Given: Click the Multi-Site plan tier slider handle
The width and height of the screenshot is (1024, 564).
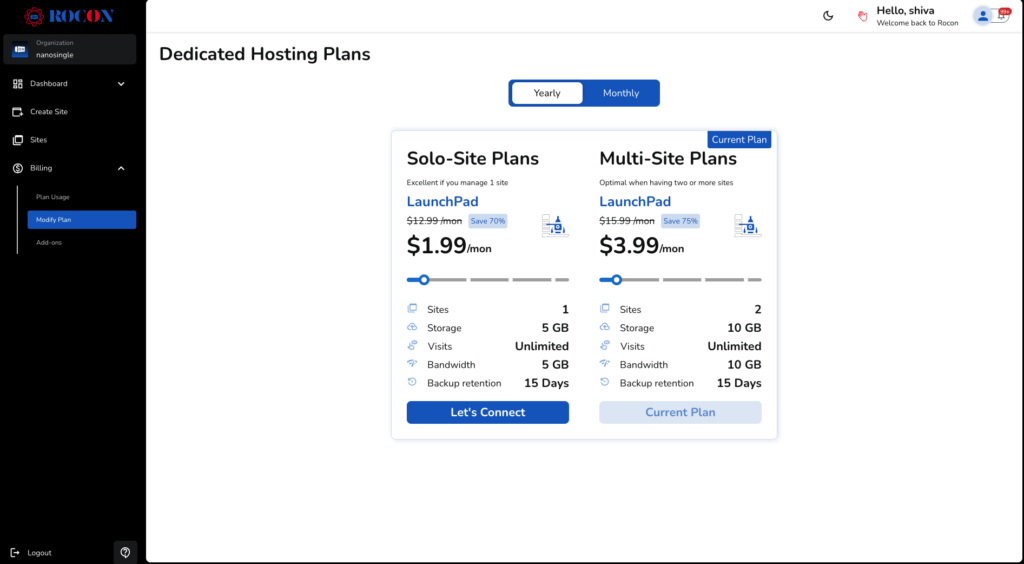Looking at the screenshot, I should click(x=616, y=280).
